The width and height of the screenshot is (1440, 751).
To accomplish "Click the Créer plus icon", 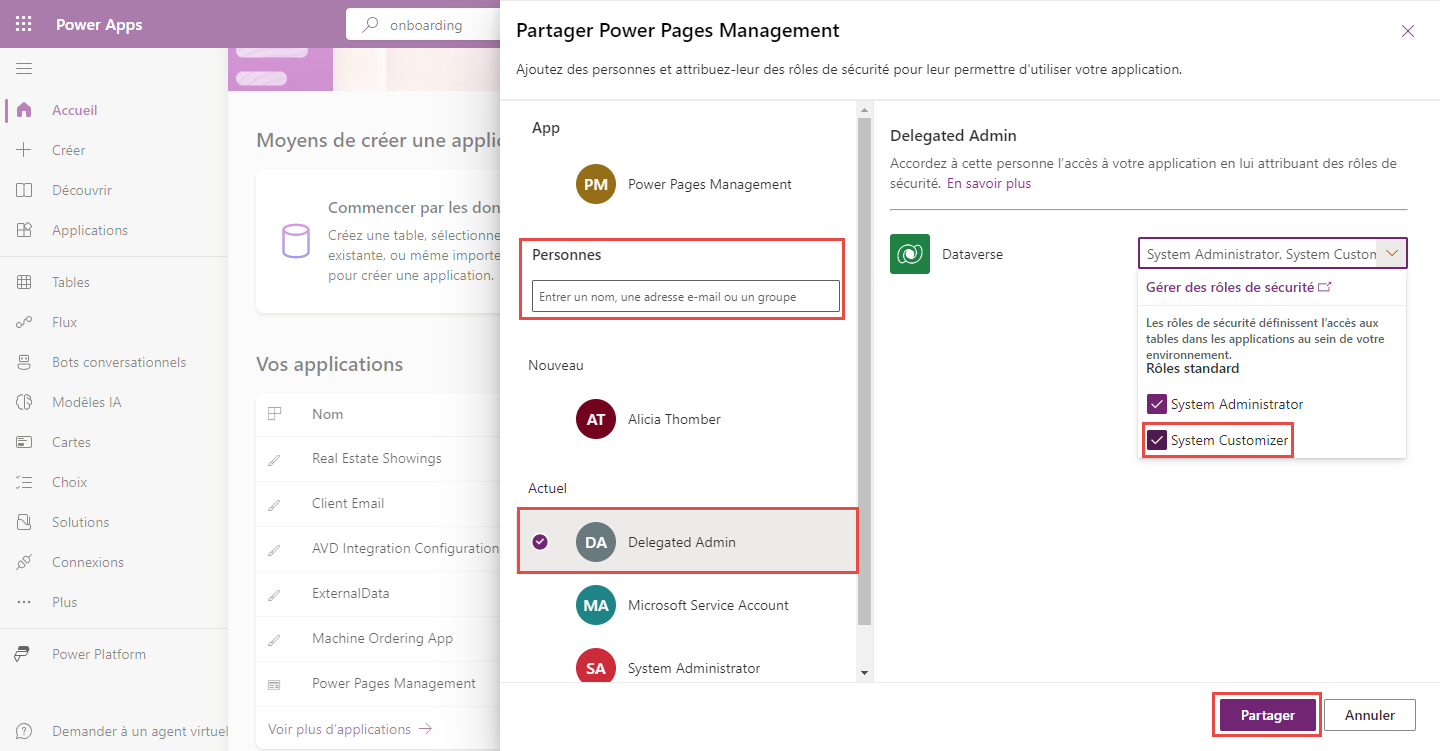I will pyautogui.click(x=24, y=150).
